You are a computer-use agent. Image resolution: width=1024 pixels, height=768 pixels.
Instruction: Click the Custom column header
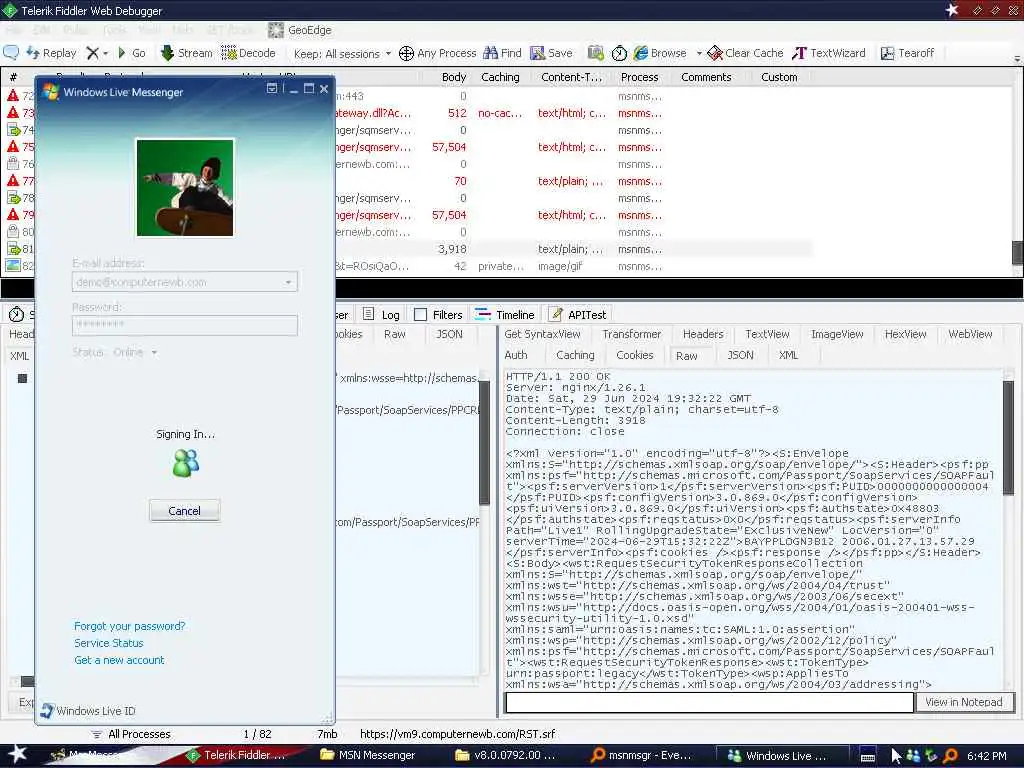(x=779, y=77)
